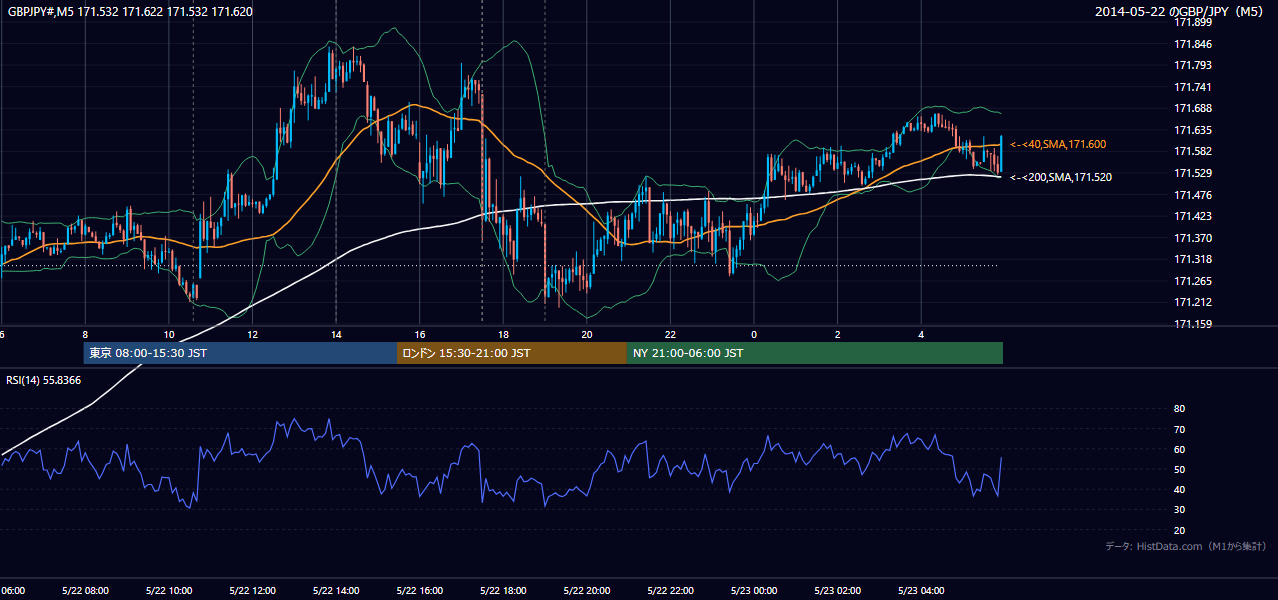Screen dimensions: 1278x600
Task: Click the 171.212 price axis label
Action: pos(1193,302)
